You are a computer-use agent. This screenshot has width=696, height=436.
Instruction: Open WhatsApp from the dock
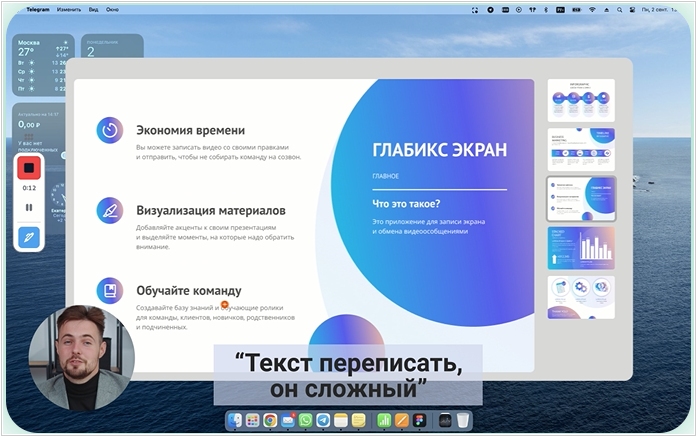pos(305,420)
